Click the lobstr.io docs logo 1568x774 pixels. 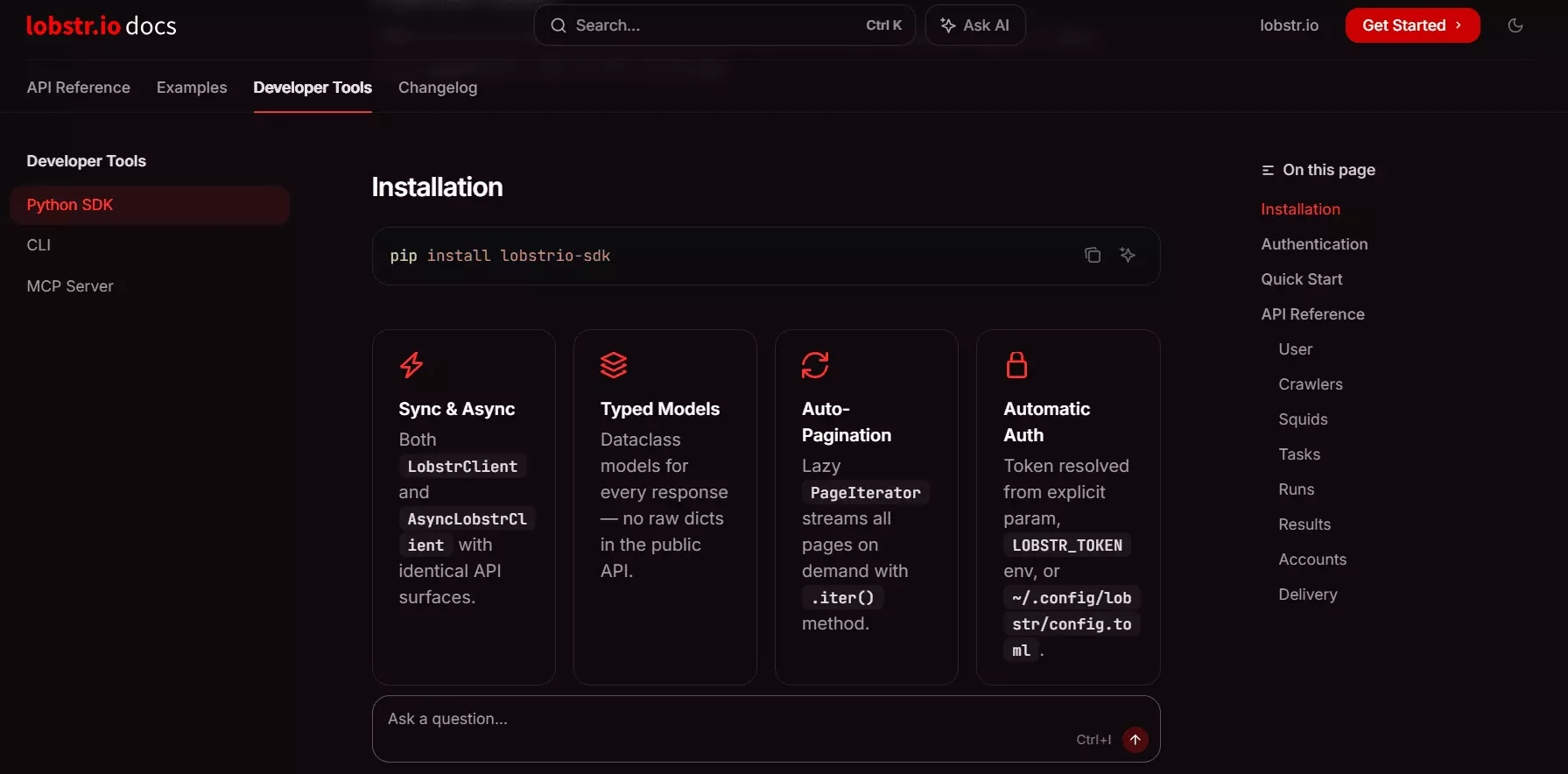click(x=102, y=25)
